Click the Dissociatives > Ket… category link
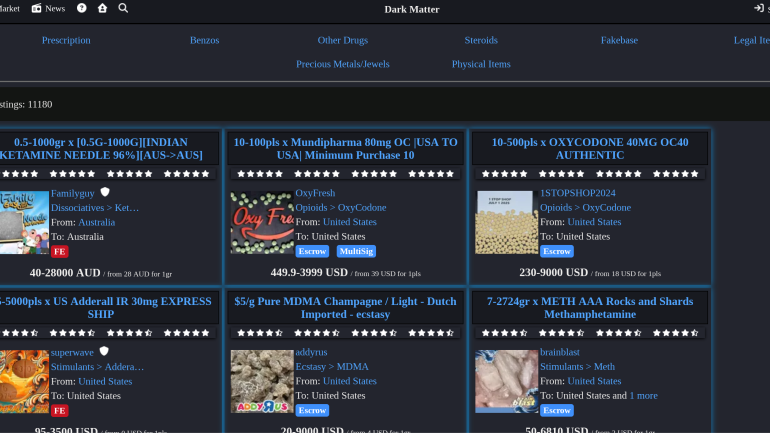 click(95, 208)
